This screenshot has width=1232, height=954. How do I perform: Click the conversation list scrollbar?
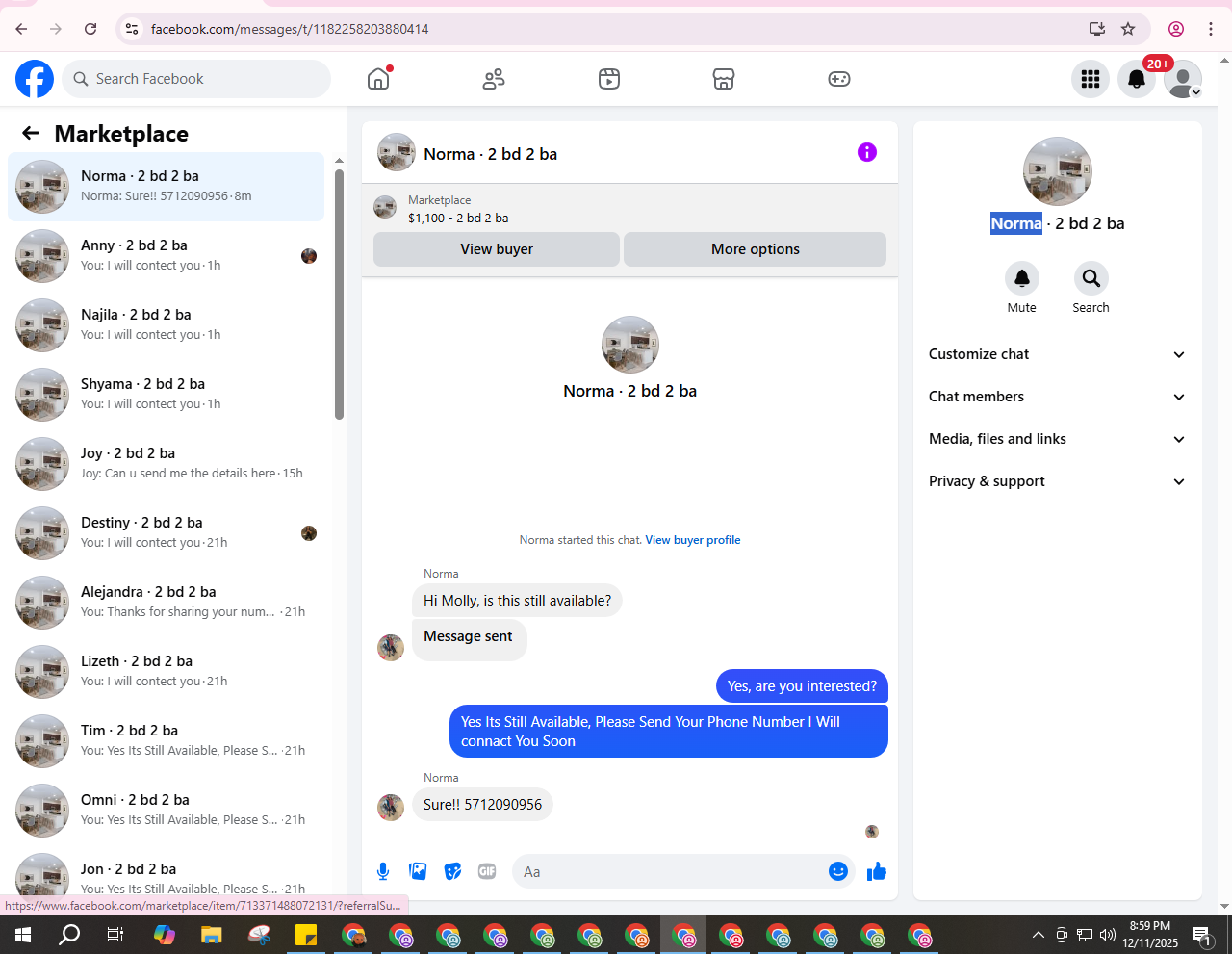(x=339, y=295)
